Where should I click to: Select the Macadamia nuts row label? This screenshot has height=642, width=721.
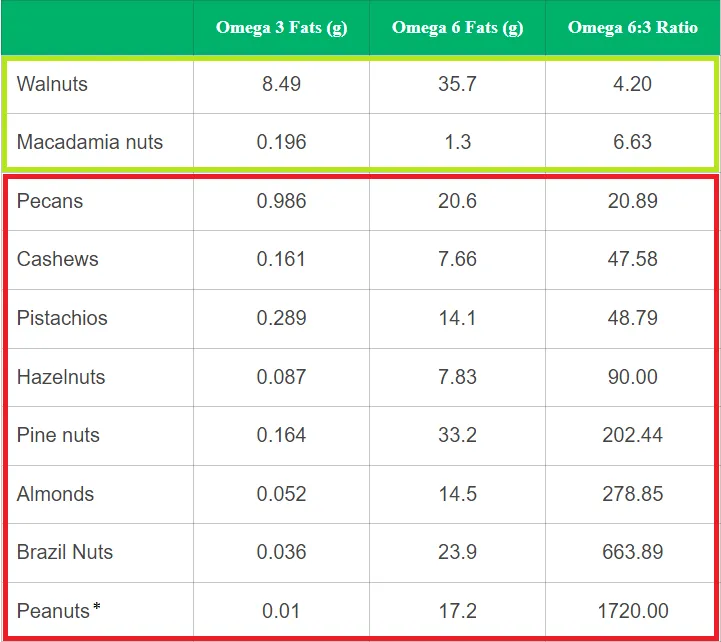pos(90,142)
